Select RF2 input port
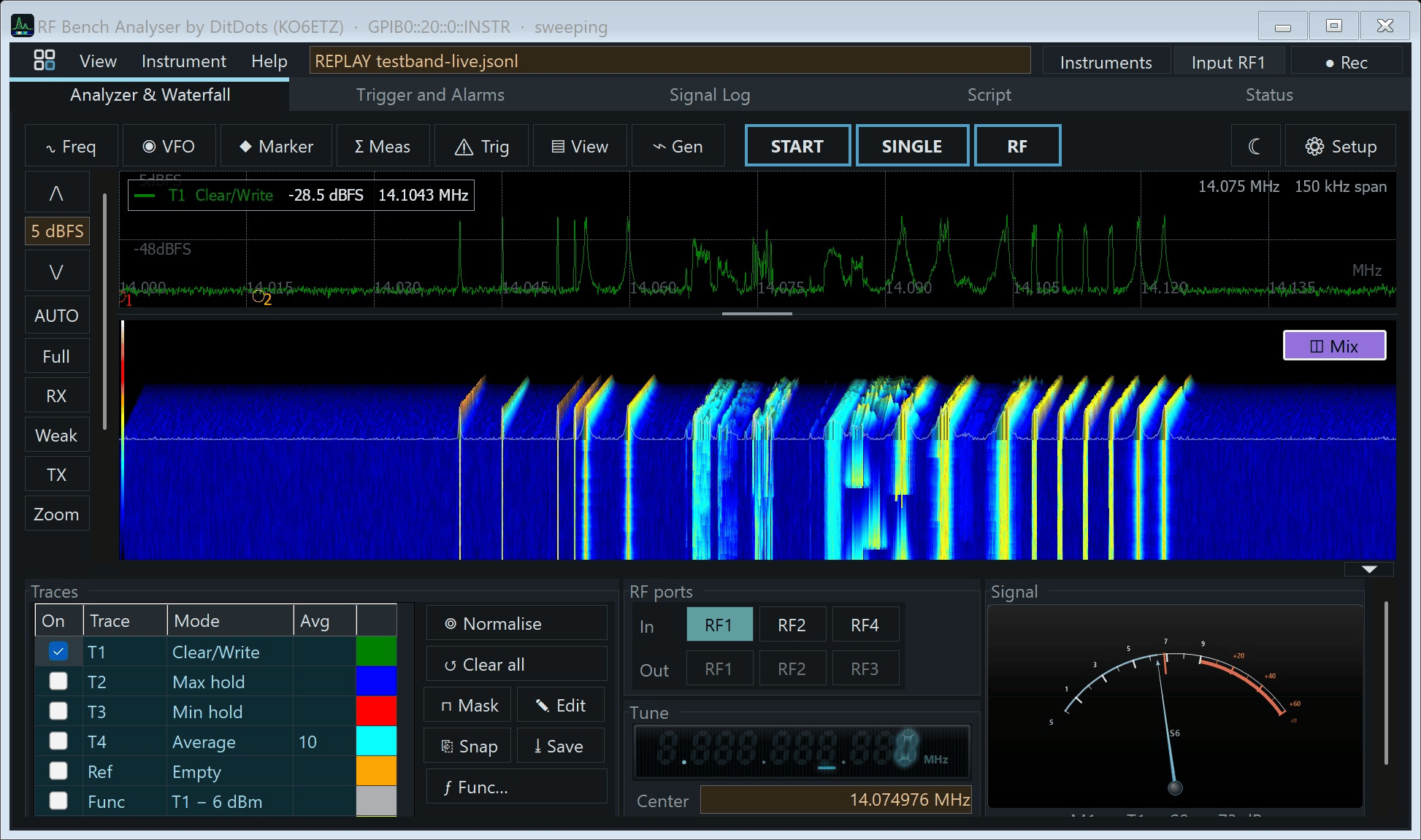The height and width of the screenshot is (840, 1421). point(792,625)
